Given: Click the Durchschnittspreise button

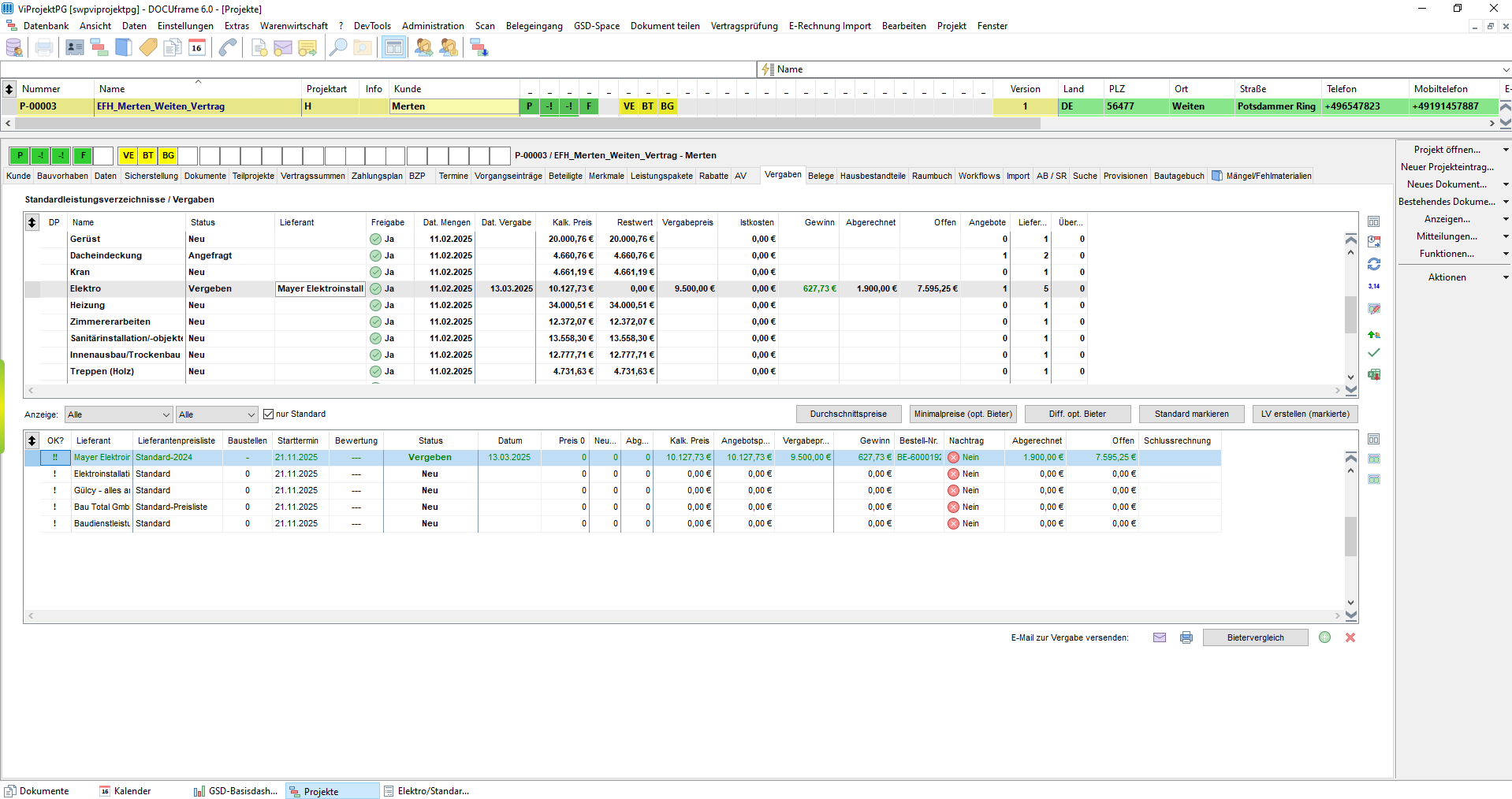Looking at the screenshot, I should tap(849, 414).
